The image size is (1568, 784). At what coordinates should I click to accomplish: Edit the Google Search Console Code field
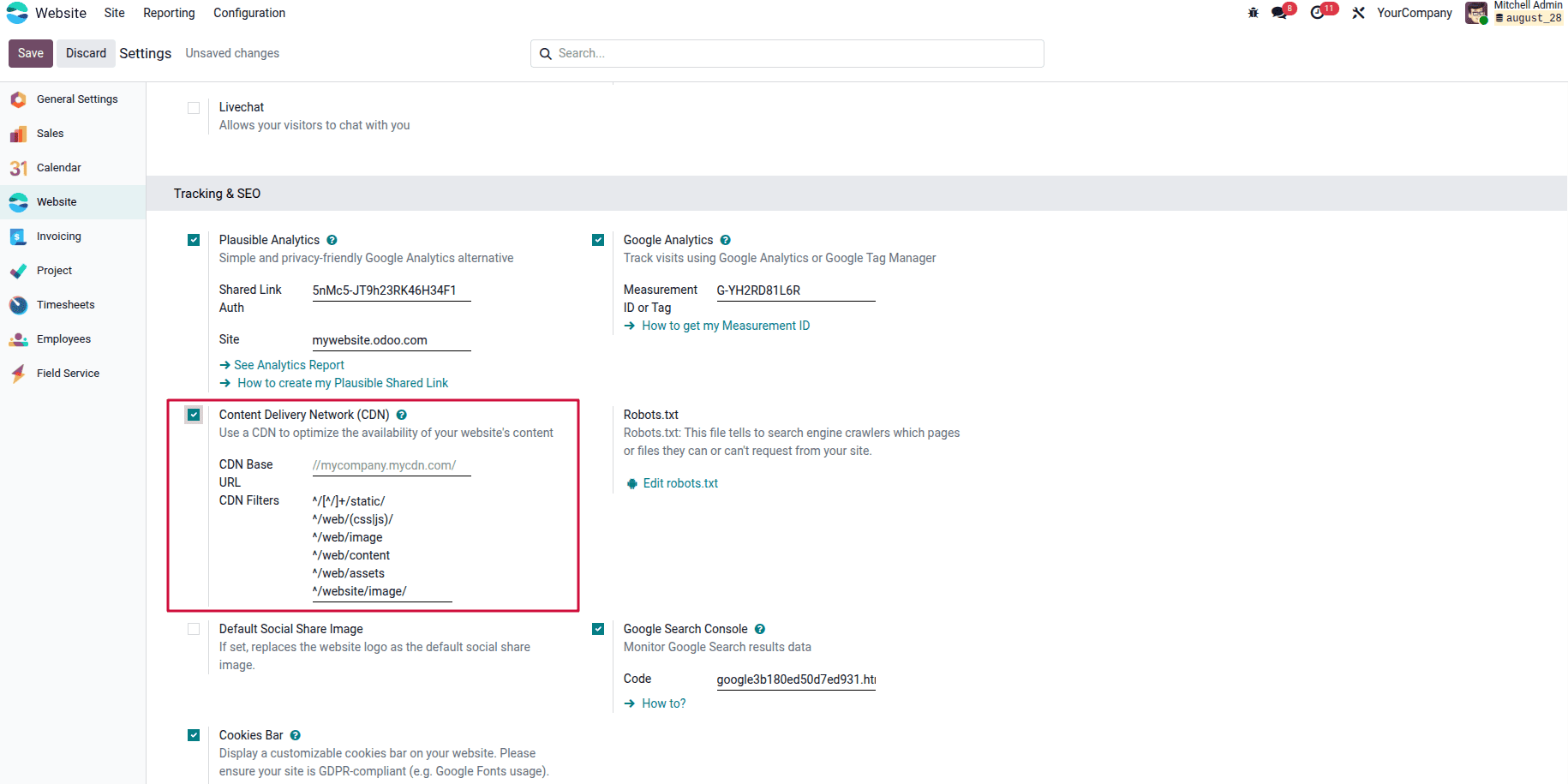point(796,679)
